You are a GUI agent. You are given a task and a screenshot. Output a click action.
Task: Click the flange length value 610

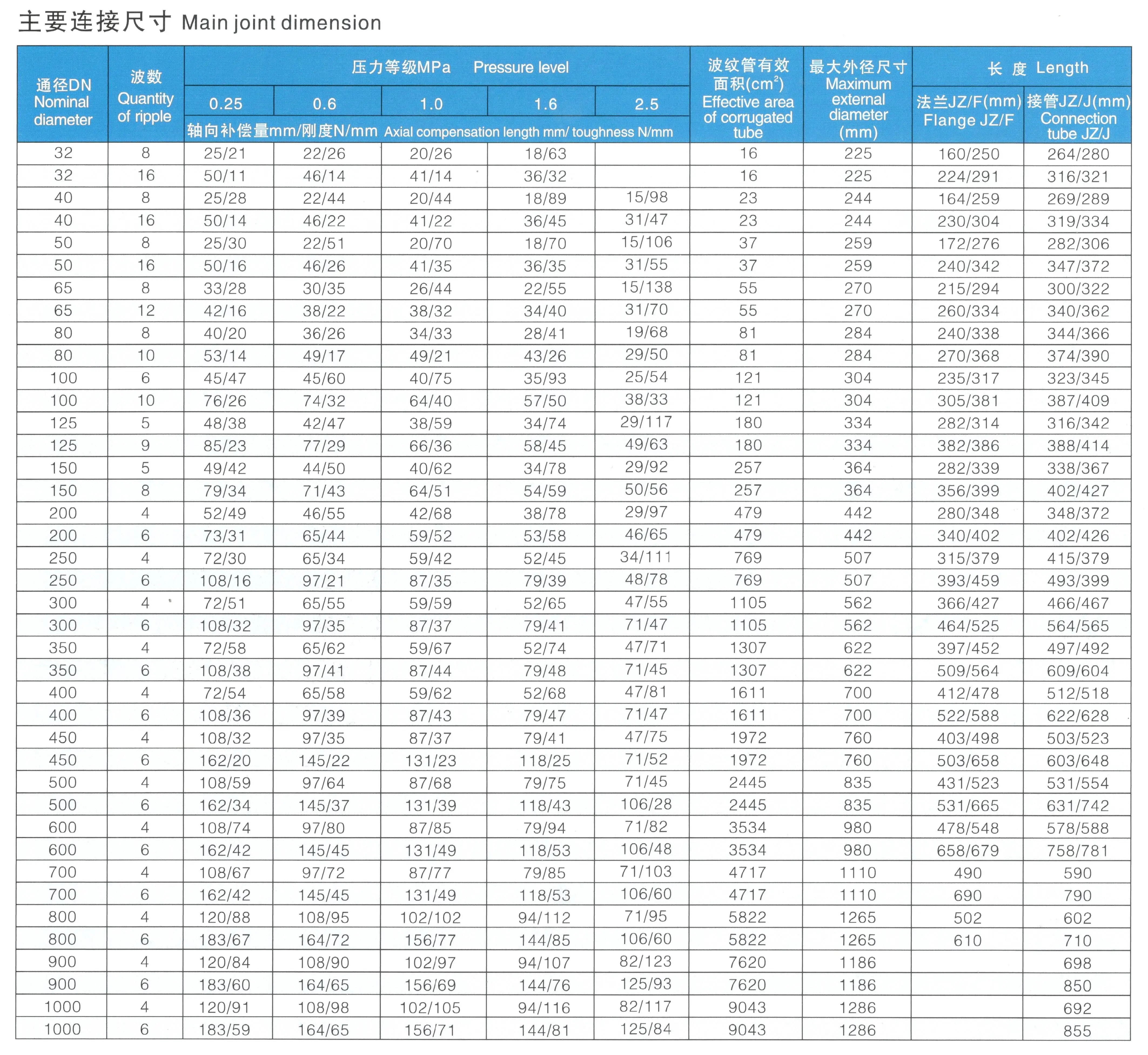click(968, 940)
